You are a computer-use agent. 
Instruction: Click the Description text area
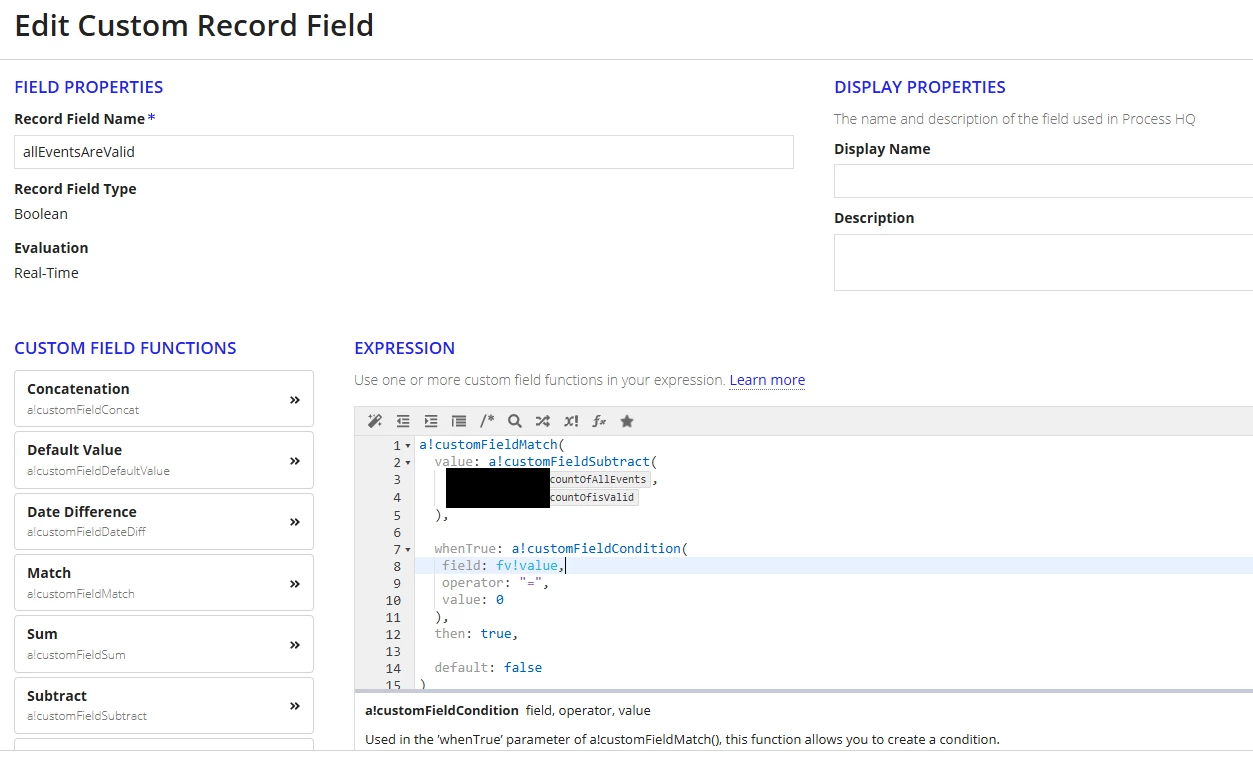tap(1043, 262)
